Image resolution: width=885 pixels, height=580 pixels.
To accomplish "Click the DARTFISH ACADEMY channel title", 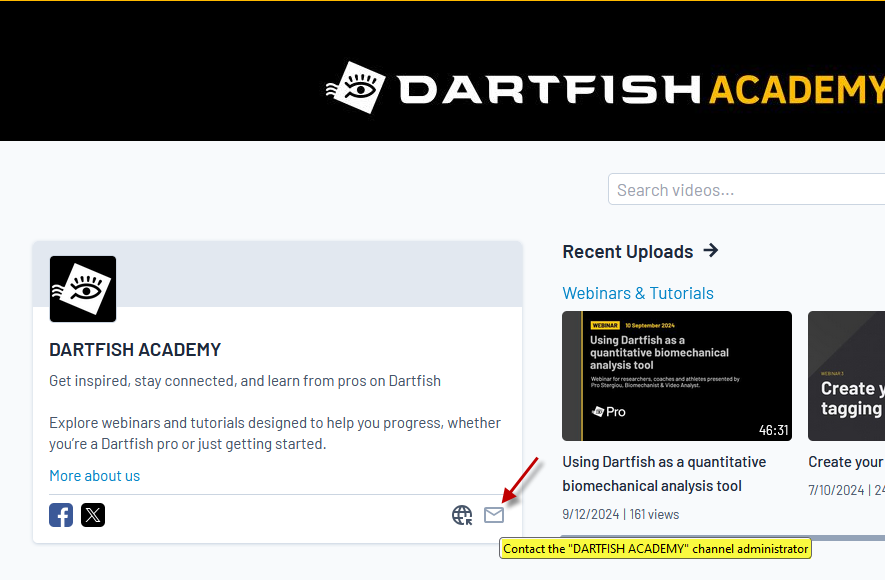I will (x=135, y=350).
